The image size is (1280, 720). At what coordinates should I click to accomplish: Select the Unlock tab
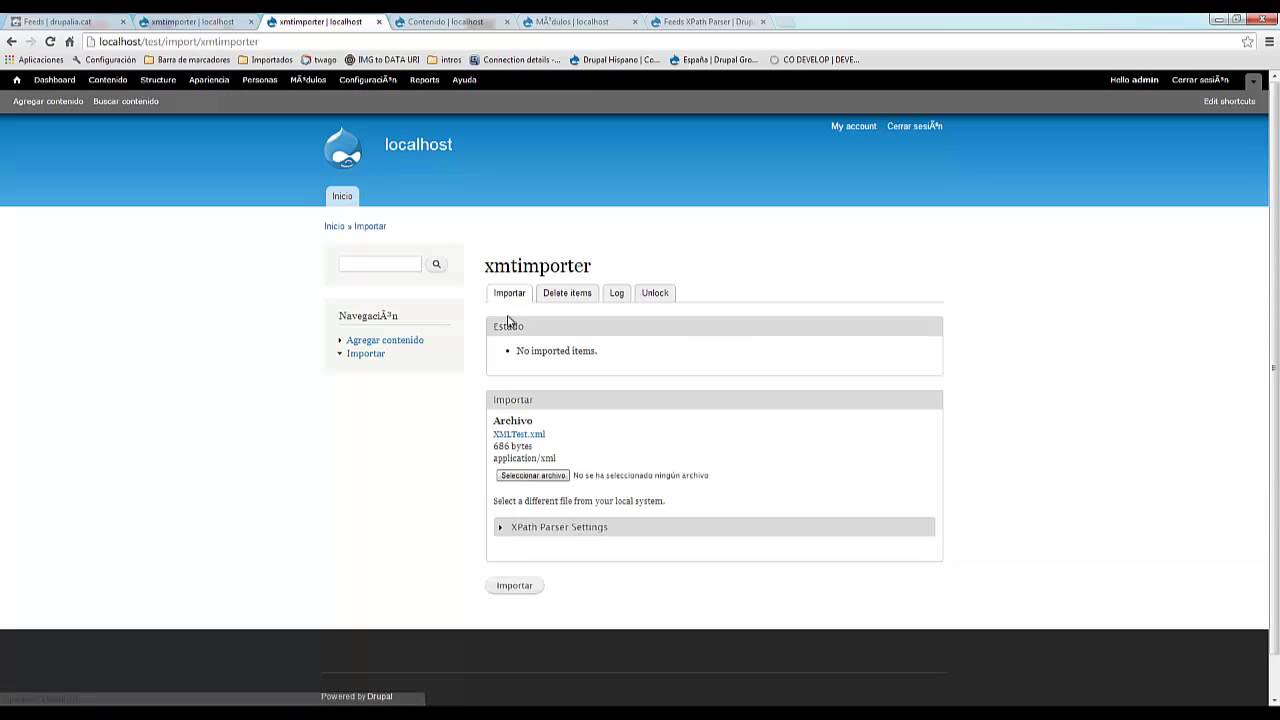(x=655, y=293)
